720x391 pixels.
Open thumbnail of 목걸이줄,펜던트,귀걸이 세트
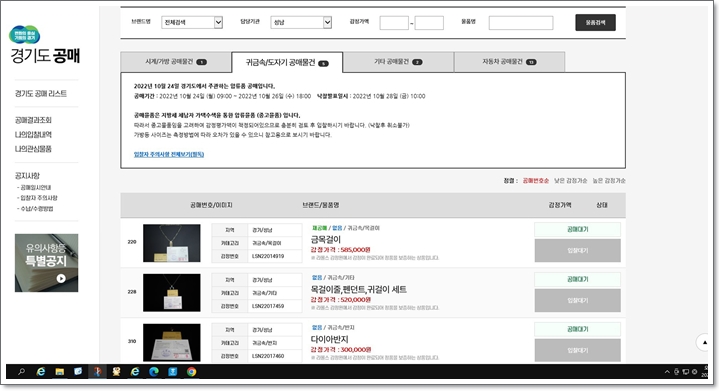172,293
